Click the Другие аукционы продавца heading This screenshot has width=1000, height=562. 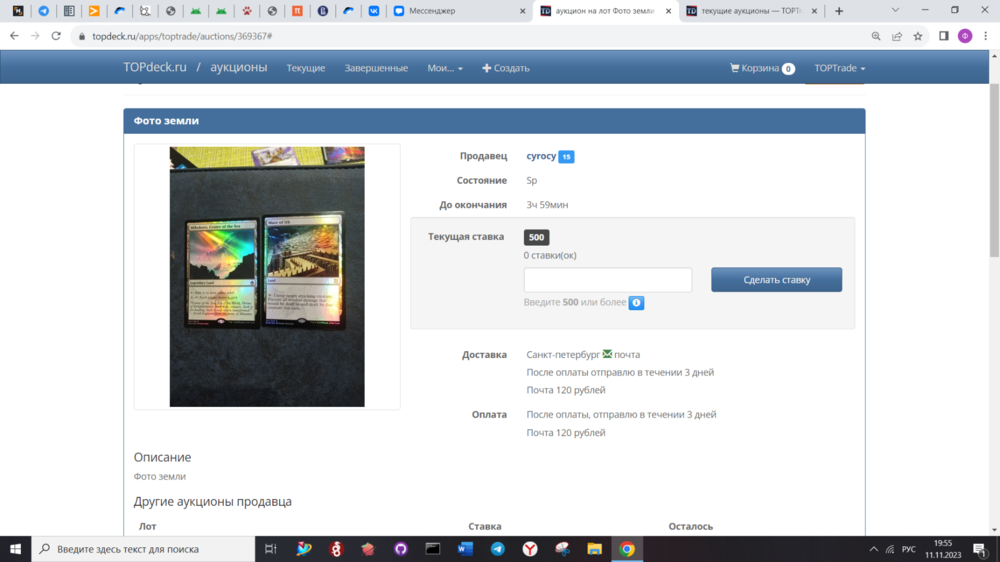click(x=212, y=501)
